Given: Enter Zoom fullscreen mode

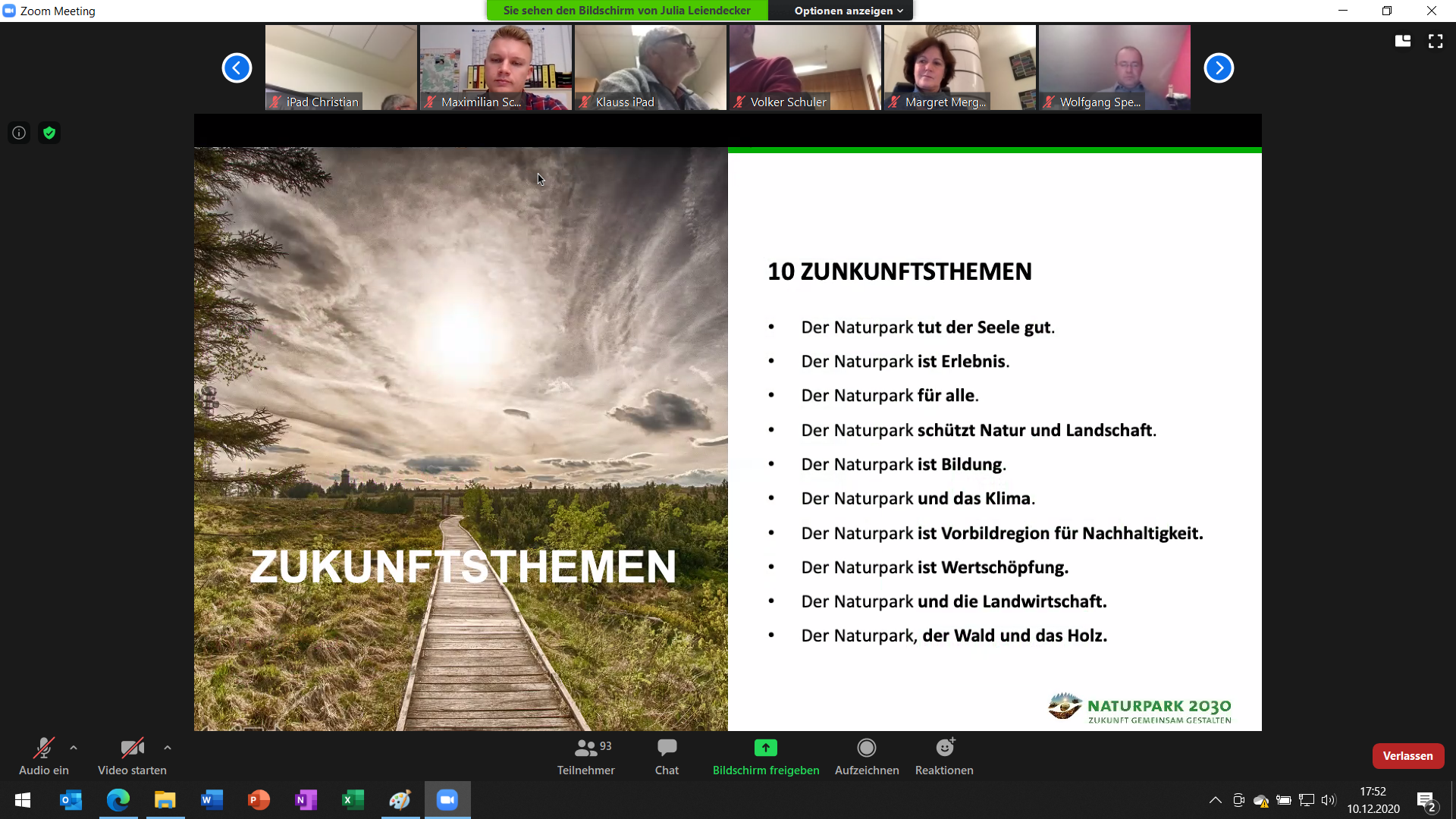Looking at the screenshot, I should 1436,42.
